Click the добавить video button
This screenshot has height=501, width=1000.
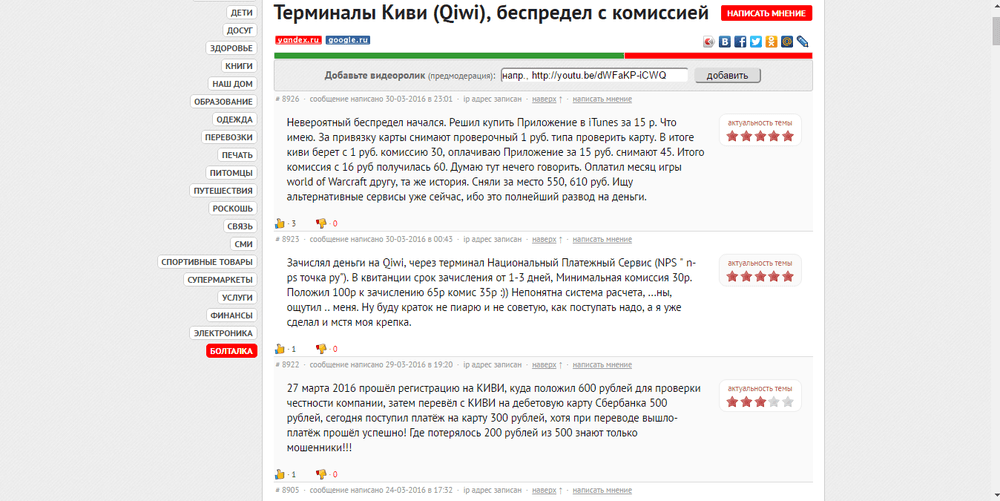pos(728,75)
